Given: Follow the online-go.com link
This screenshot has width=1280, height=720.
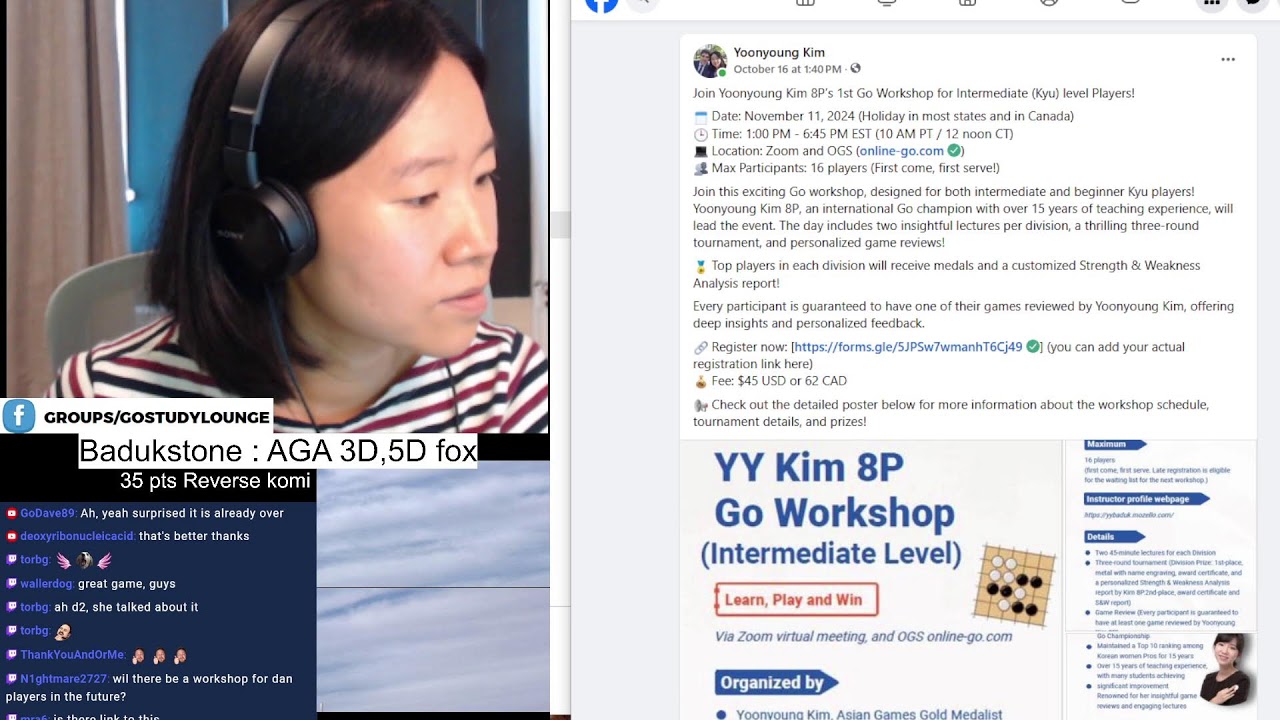Looking at the screenshot, I should 901,151.
